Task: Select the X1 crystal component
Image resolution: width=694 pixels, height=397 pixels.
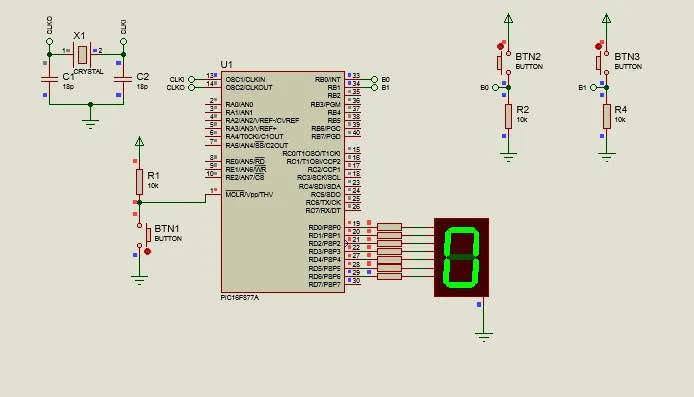Action: (82, 54)
